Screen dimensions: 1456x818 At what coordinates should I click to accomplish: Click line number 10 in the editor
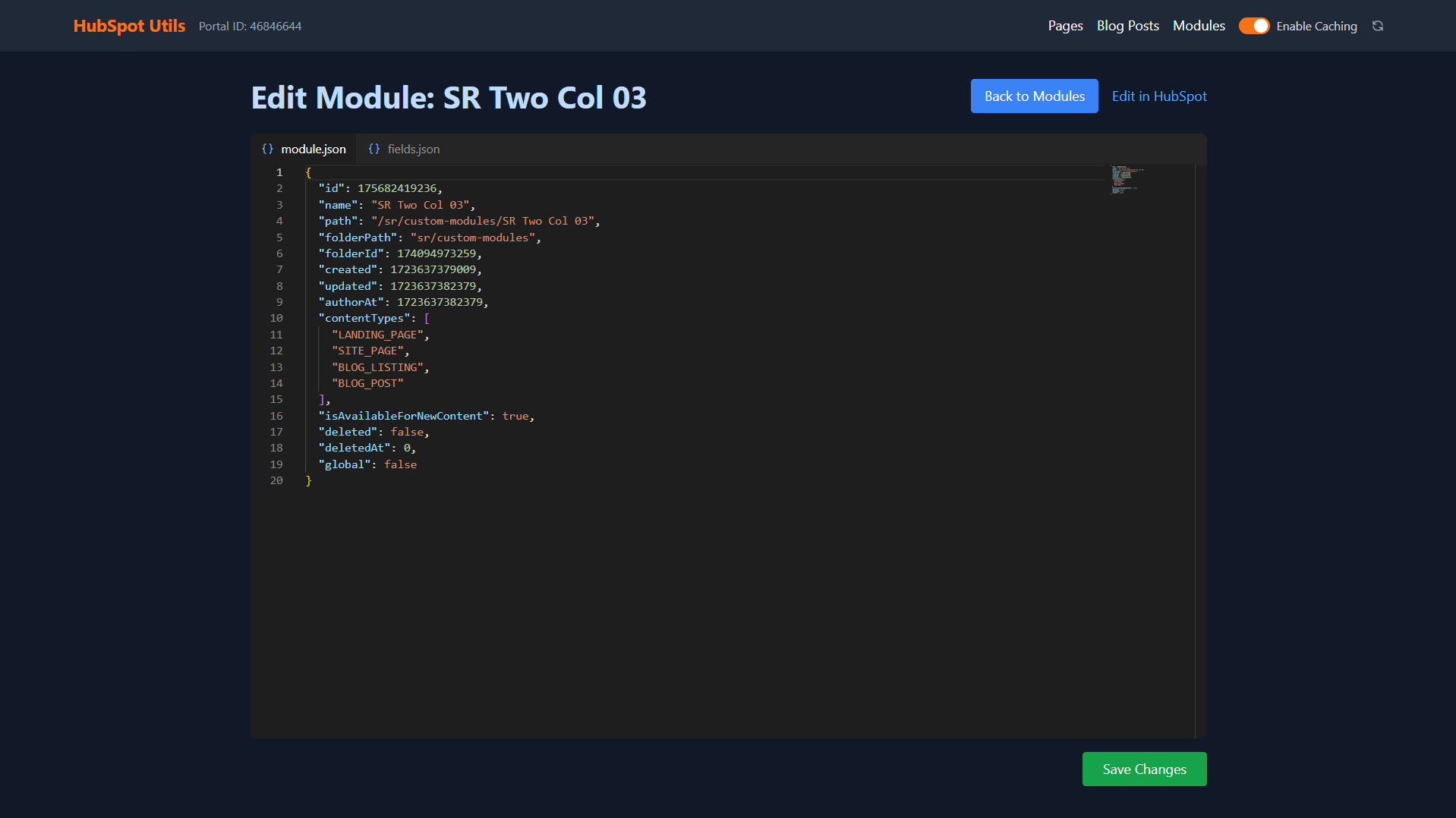click(x=276, y=318)
